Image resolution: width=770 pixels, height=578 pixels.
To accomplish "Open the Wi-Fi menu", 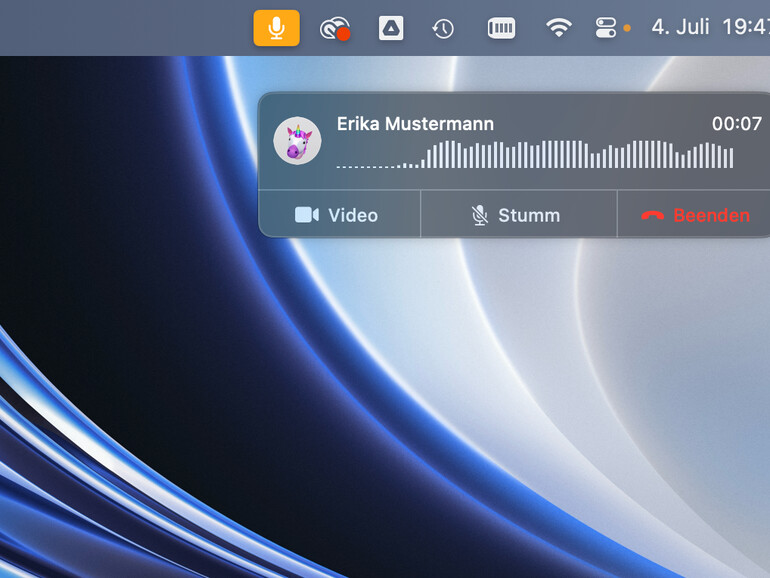I will pos(558,28).
